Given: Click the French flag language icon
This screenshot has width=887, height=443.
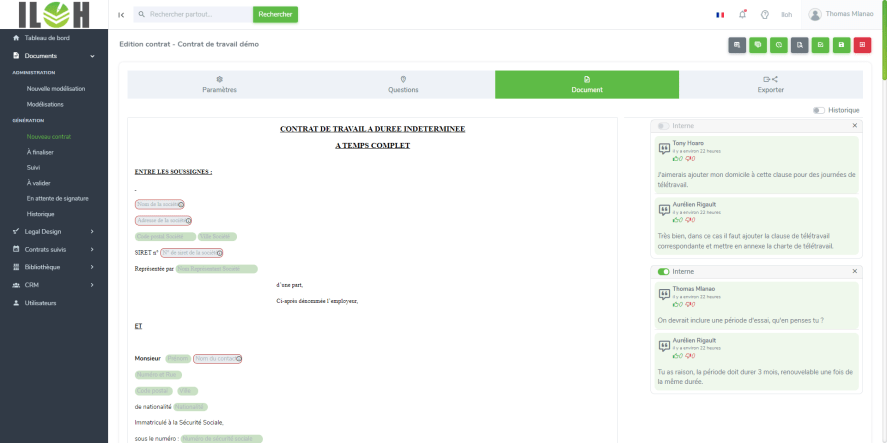Looking at the screenshot, I should [720, 15].
